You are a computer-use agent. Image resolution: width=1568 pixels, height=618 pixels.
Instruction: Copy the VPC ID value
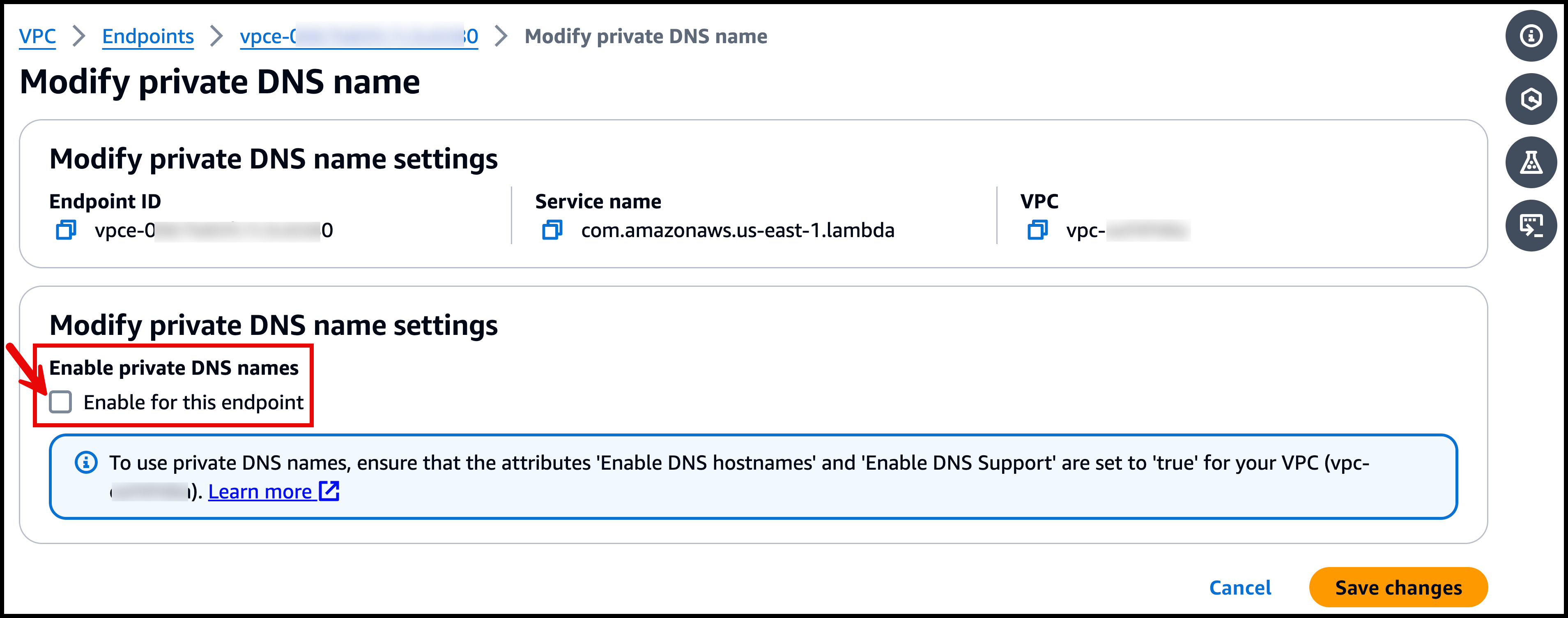click(x=1037, y=230)
